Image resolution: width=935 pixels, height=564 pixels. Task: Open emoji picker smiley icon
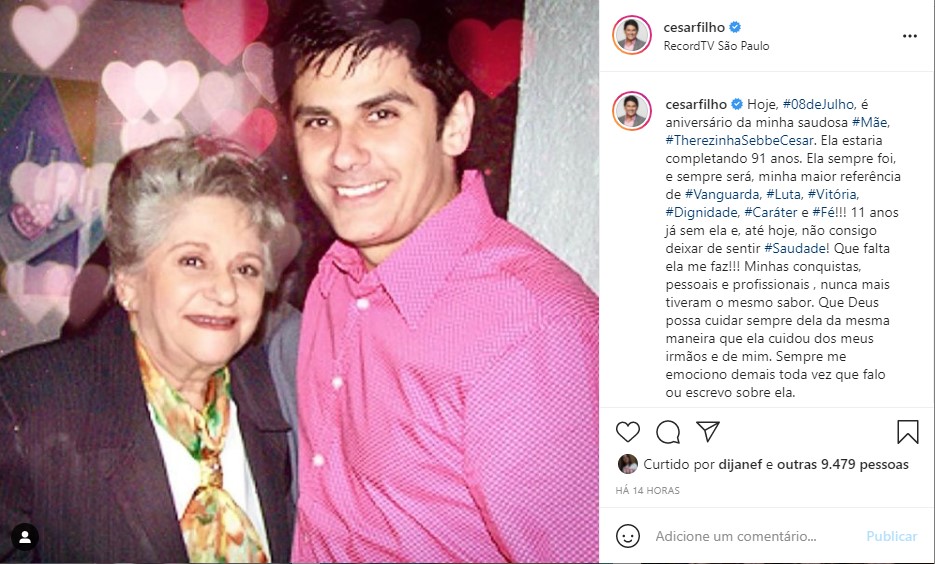[x=628, y=536]
